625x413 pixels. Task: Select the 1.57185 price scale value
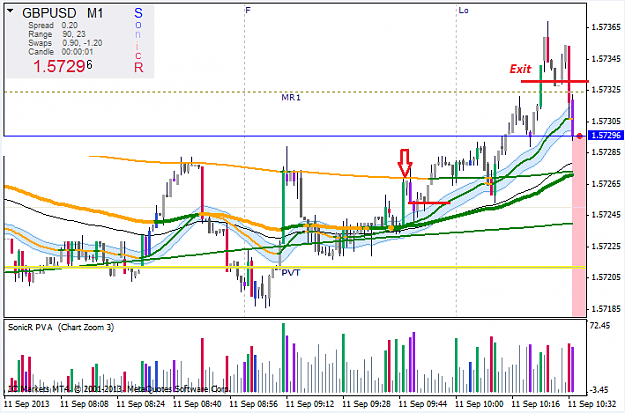(606, 309)
